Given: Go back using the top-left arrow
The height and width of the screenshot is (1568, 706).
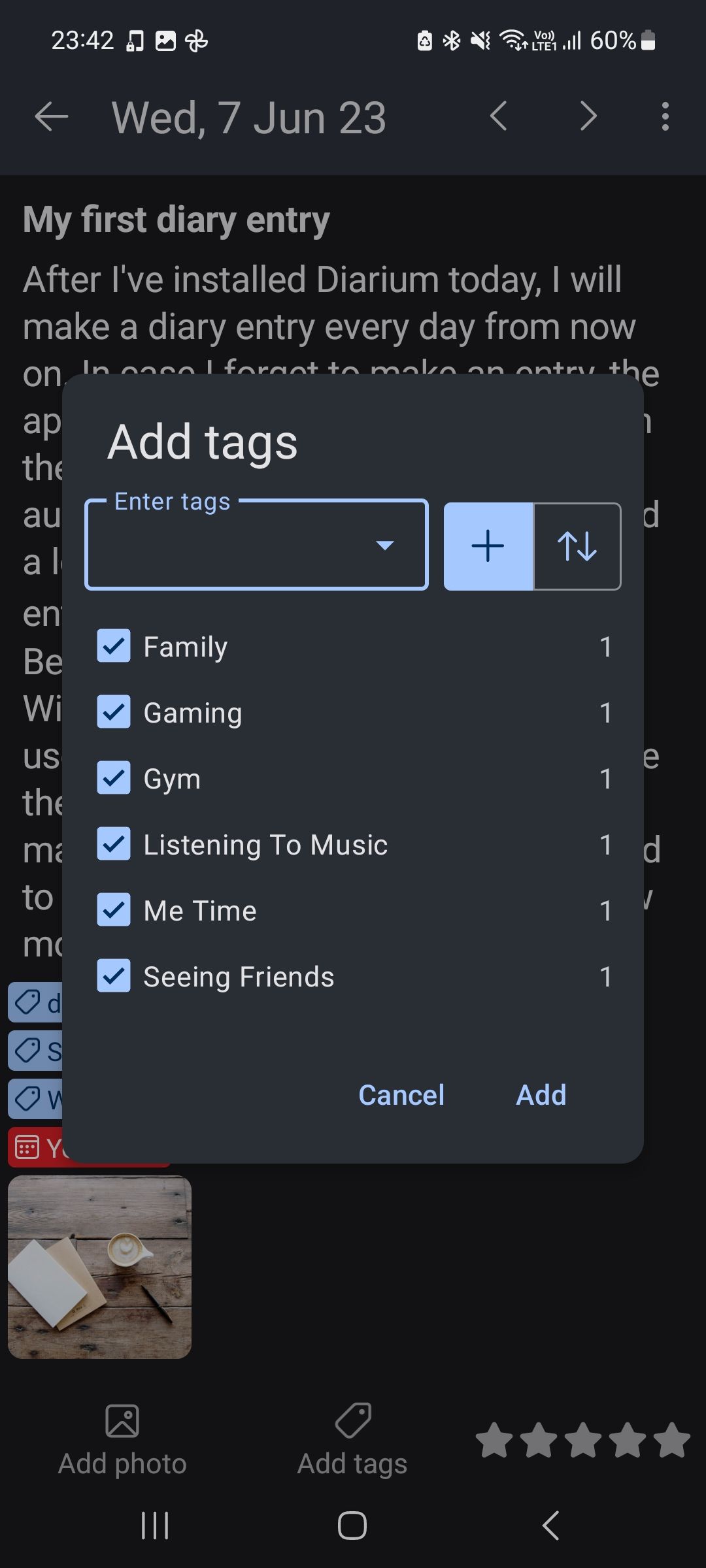Looking at the screenshot, I should [51, 118].
